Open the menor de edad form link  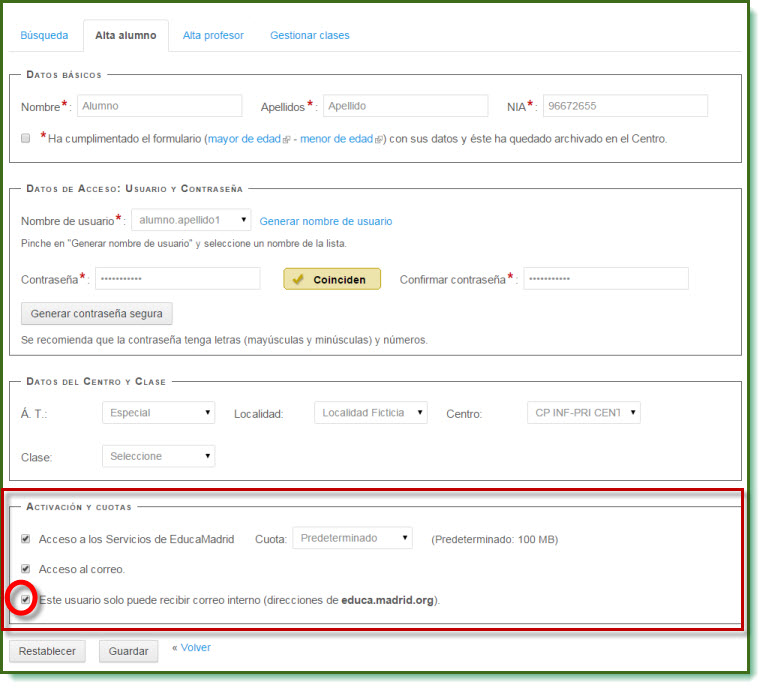[x=337, y=139]
